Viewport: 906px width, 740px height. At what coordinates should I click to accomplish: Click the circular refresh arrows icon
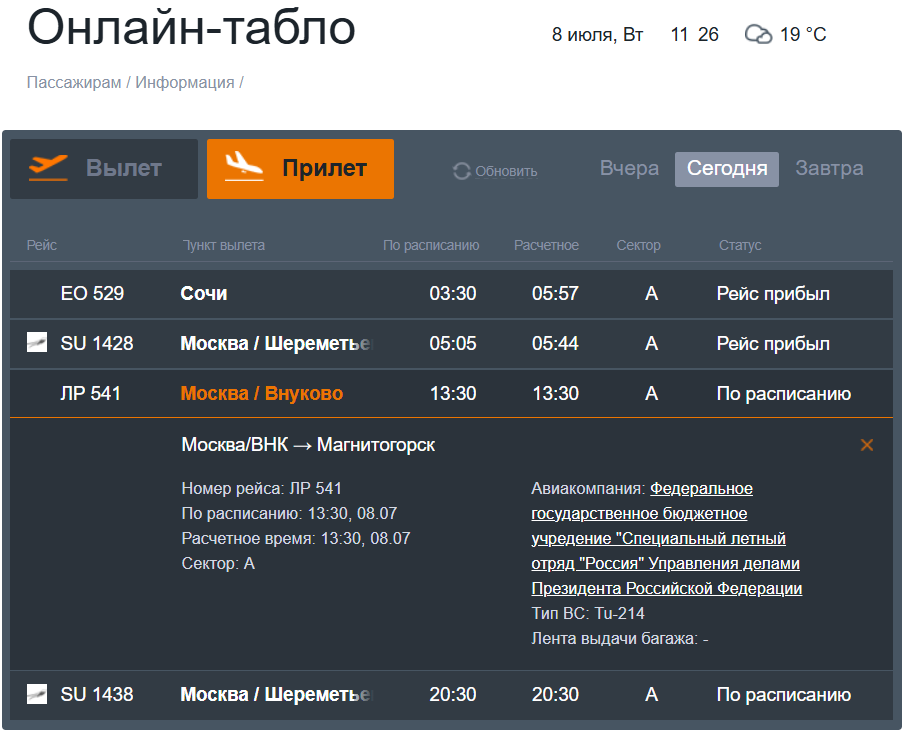coord(461,171)
